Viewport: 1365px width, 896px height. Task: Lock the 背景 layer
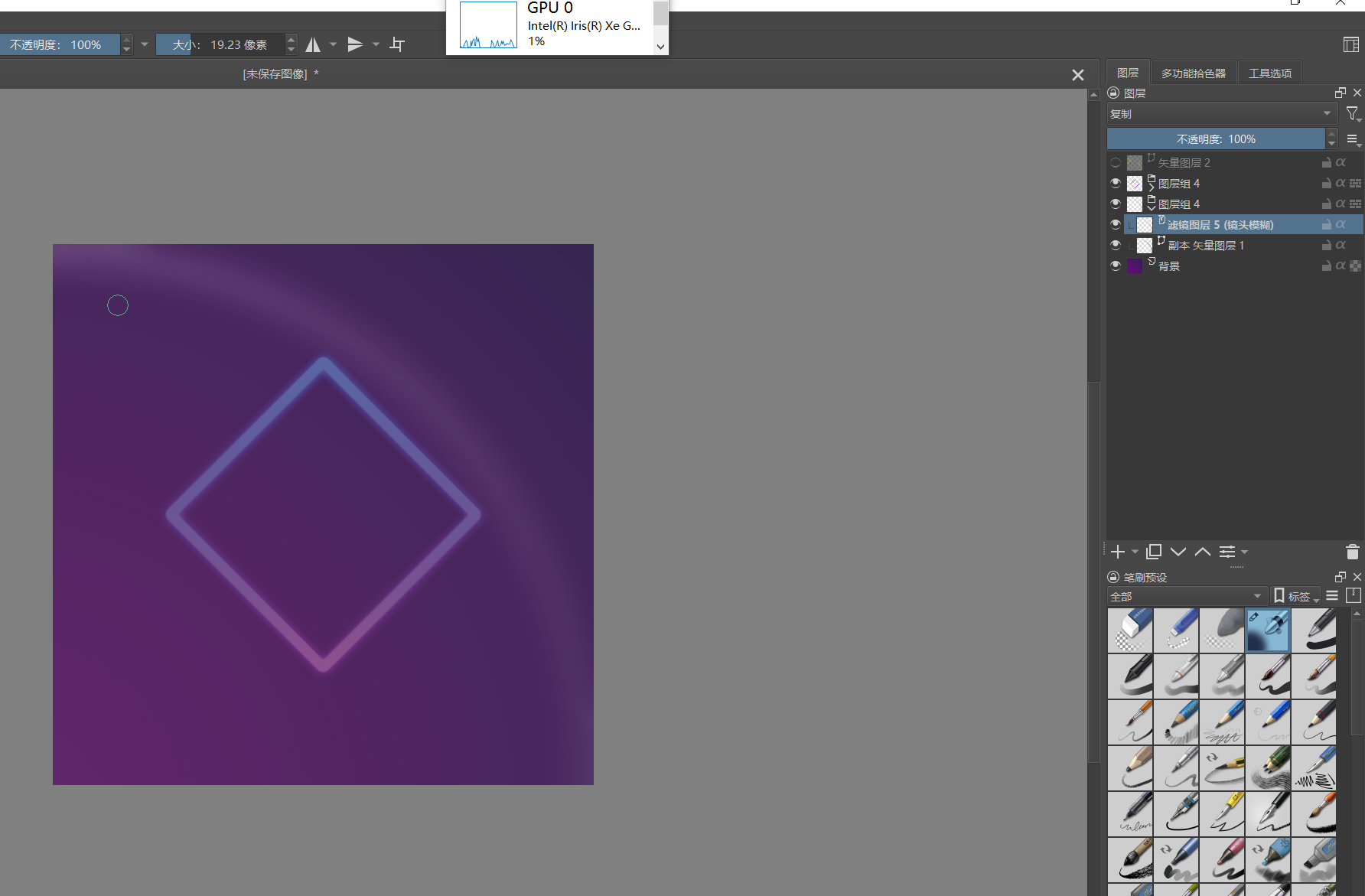[x=1327, y=266]
